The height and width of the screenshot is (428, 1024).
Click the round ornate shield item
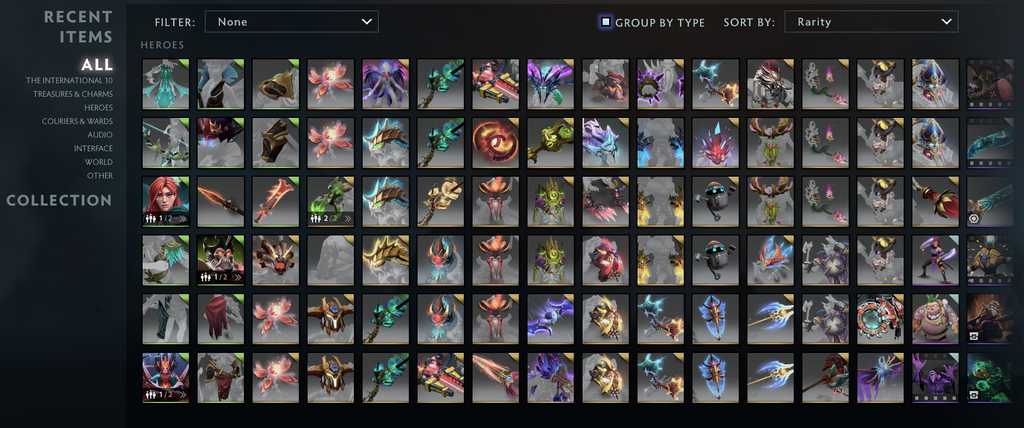(880, 319)
